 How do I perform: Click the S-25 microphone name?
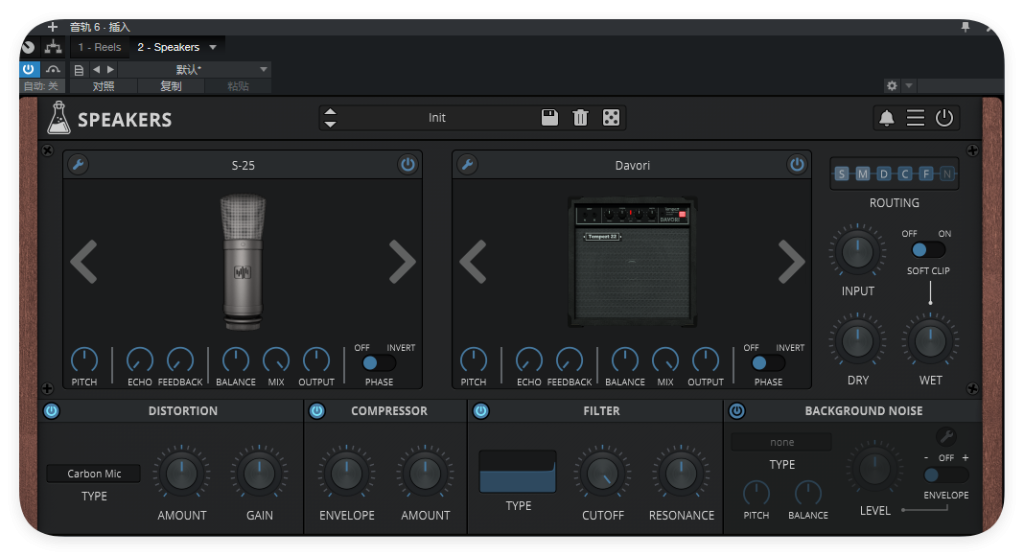point(243,165)
